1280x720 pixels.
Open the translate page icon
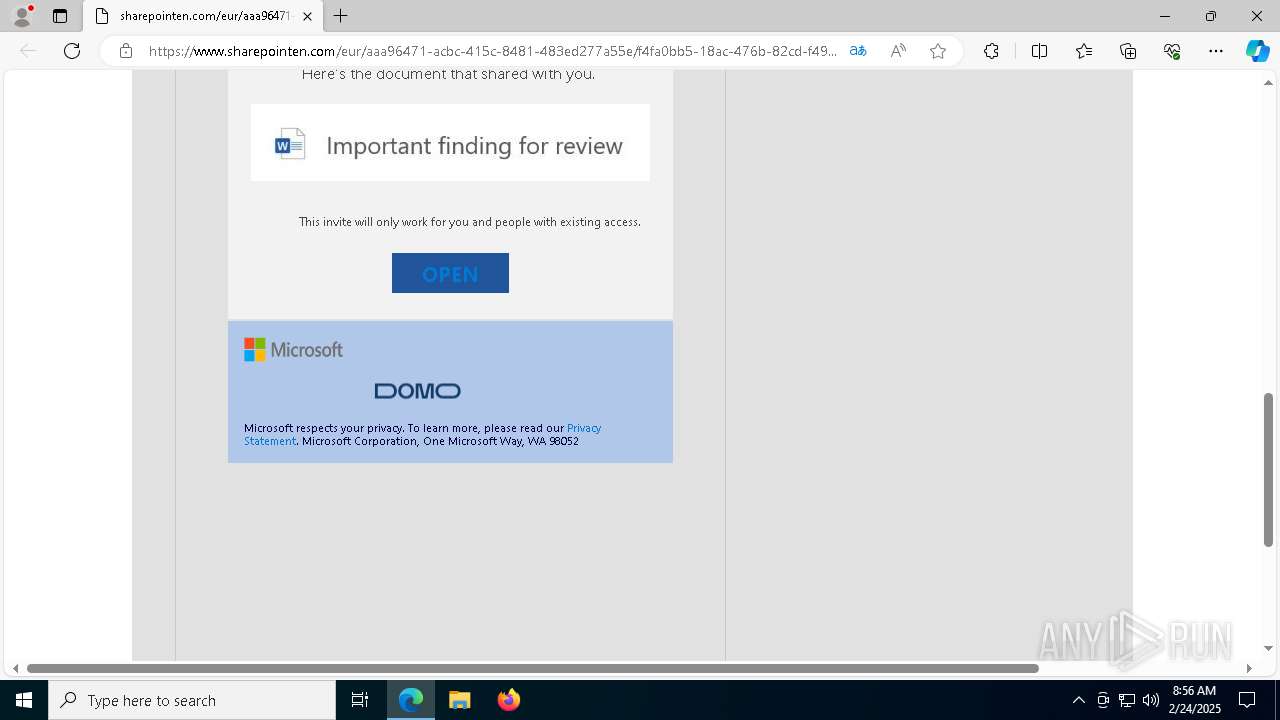point(858,51)
